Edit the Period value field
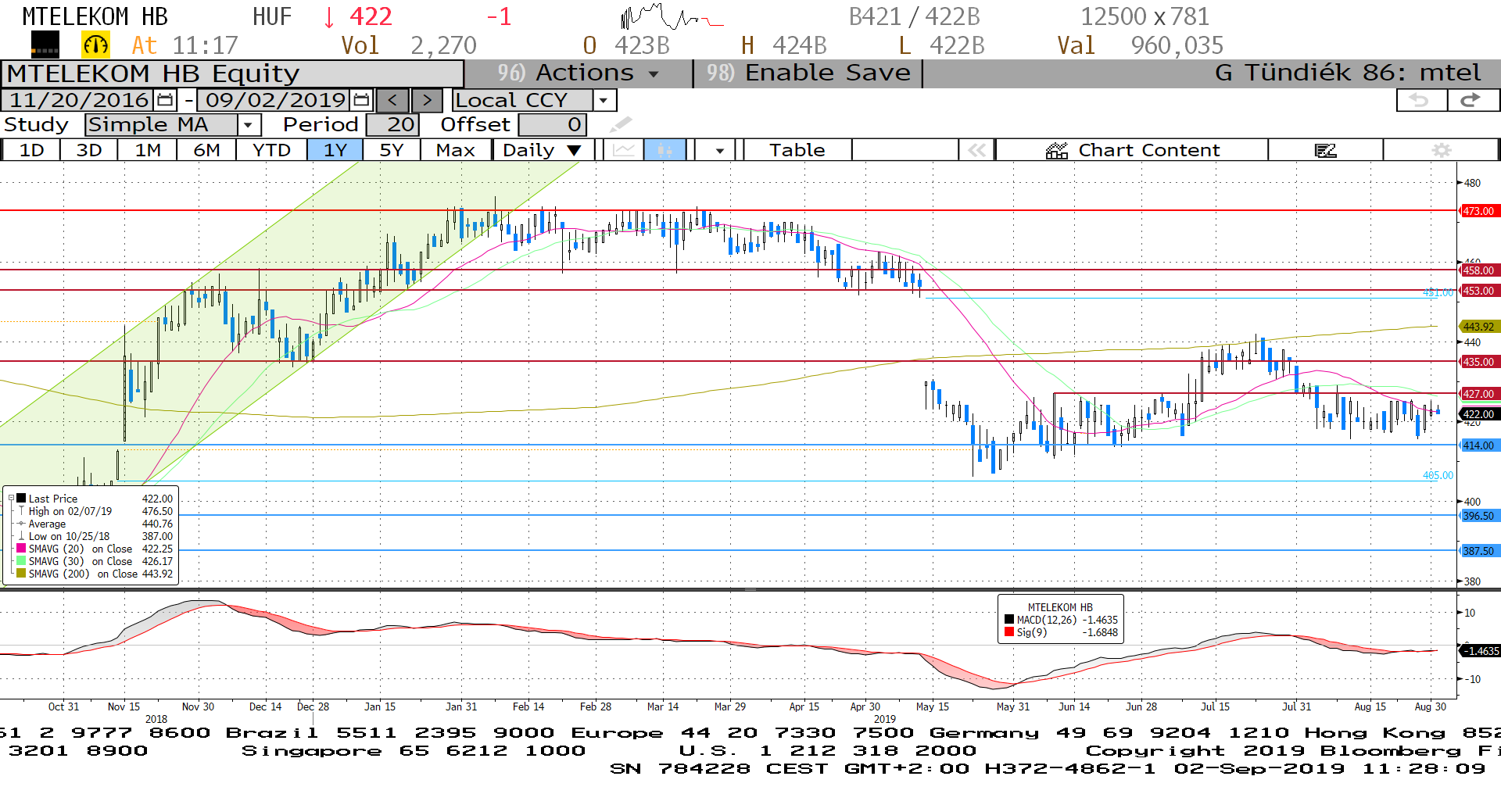 point(392,124)
